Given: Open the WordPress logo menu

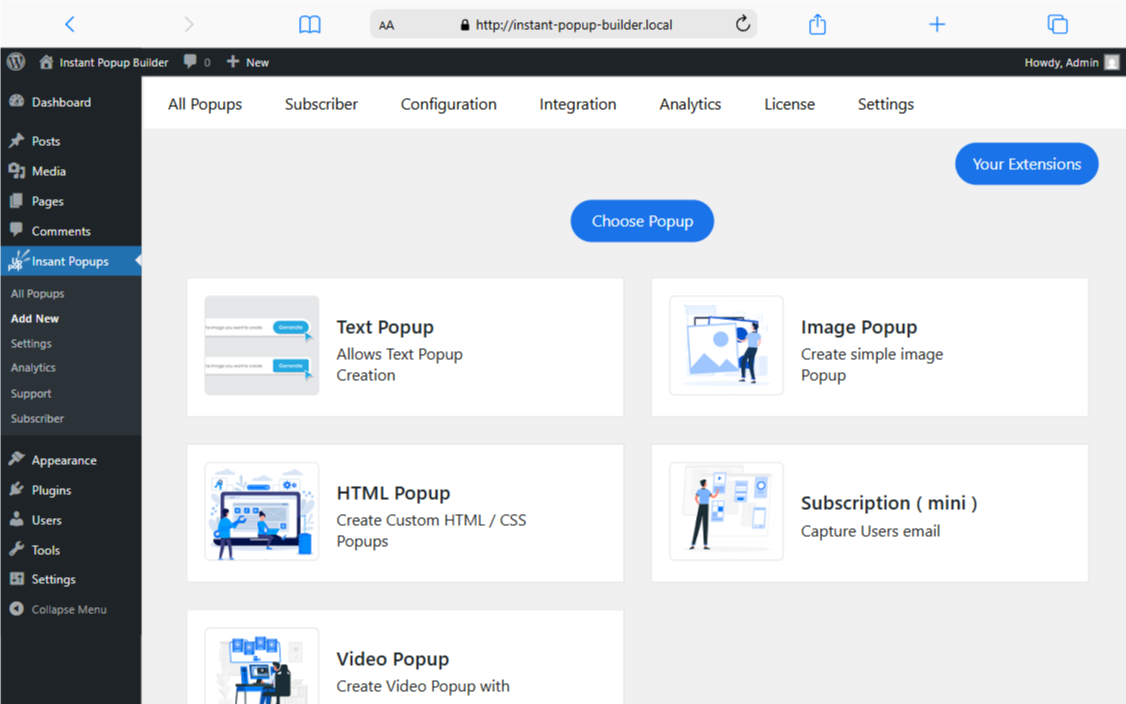Looking at the screenshot, I should 16,62.
